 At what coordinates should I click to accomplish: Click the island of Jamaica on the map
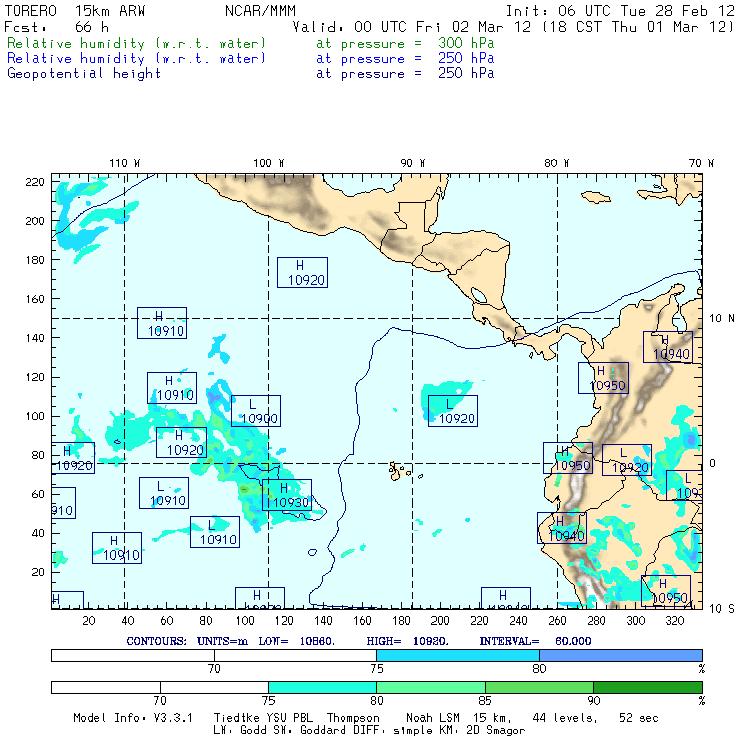pos(596,197)
